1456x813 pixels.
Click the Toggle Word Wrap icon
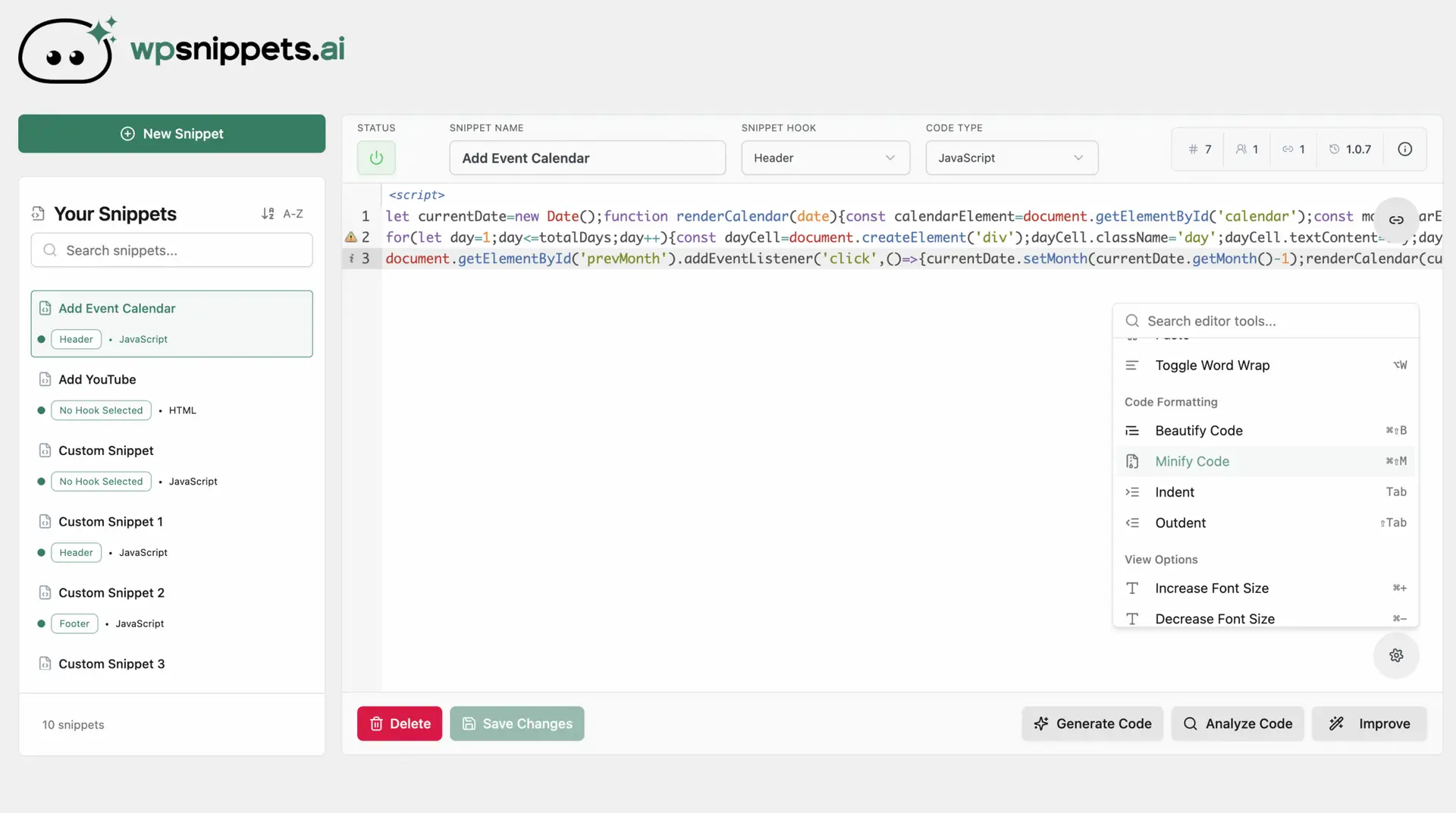pyautogui.click(x=1132, y=366)
